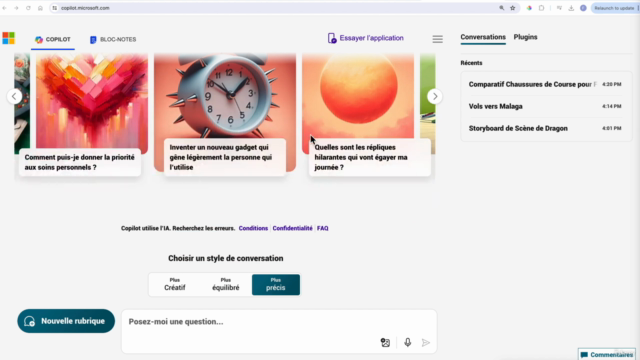Open the media controls toolbar icon

tap(559, 8)
